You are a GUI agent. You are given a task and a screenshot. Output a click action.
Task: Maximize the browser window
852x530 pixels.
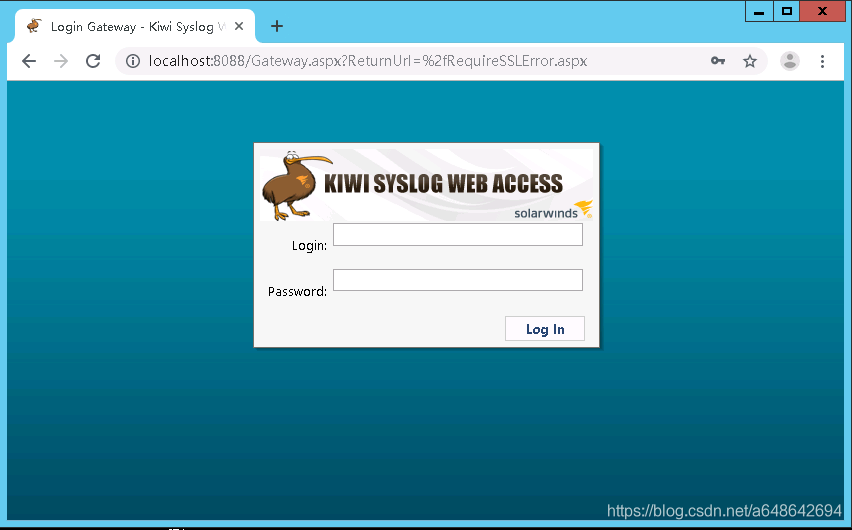pos(786,11)
